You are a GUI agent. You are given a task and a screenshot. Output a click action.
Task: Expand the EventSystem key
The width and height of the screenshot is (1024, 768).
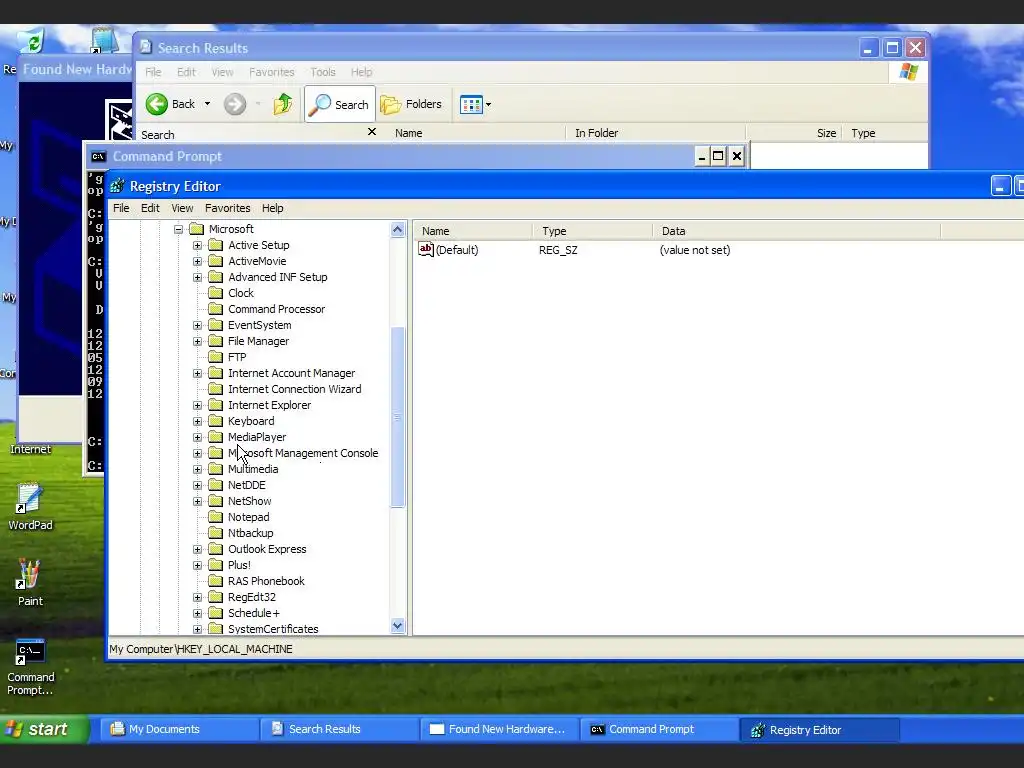[197, 325]
